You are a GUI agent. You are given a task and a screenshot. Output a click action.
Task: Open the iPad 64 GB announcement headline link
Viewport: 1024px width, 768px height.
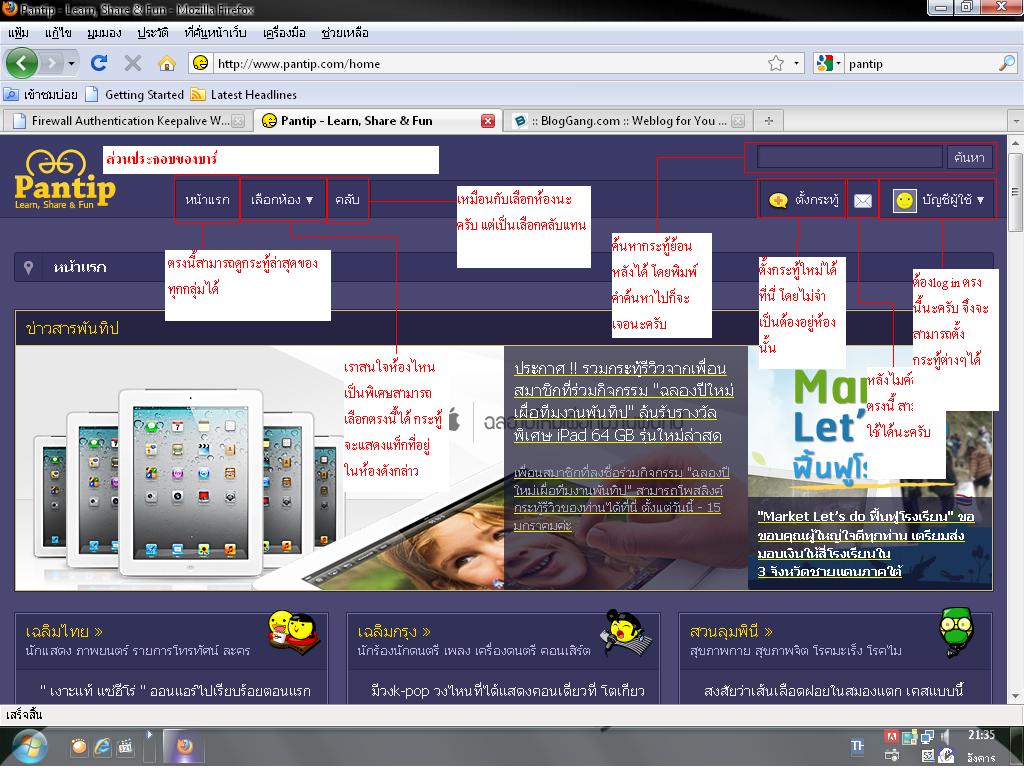click(624, 402)
